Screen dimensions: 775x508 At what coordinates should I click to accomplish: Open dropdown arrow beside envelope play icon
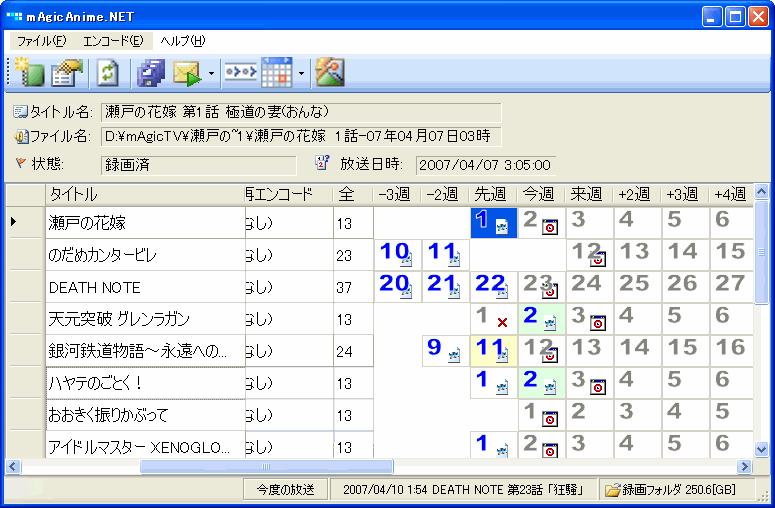click(x=211, y=74)
